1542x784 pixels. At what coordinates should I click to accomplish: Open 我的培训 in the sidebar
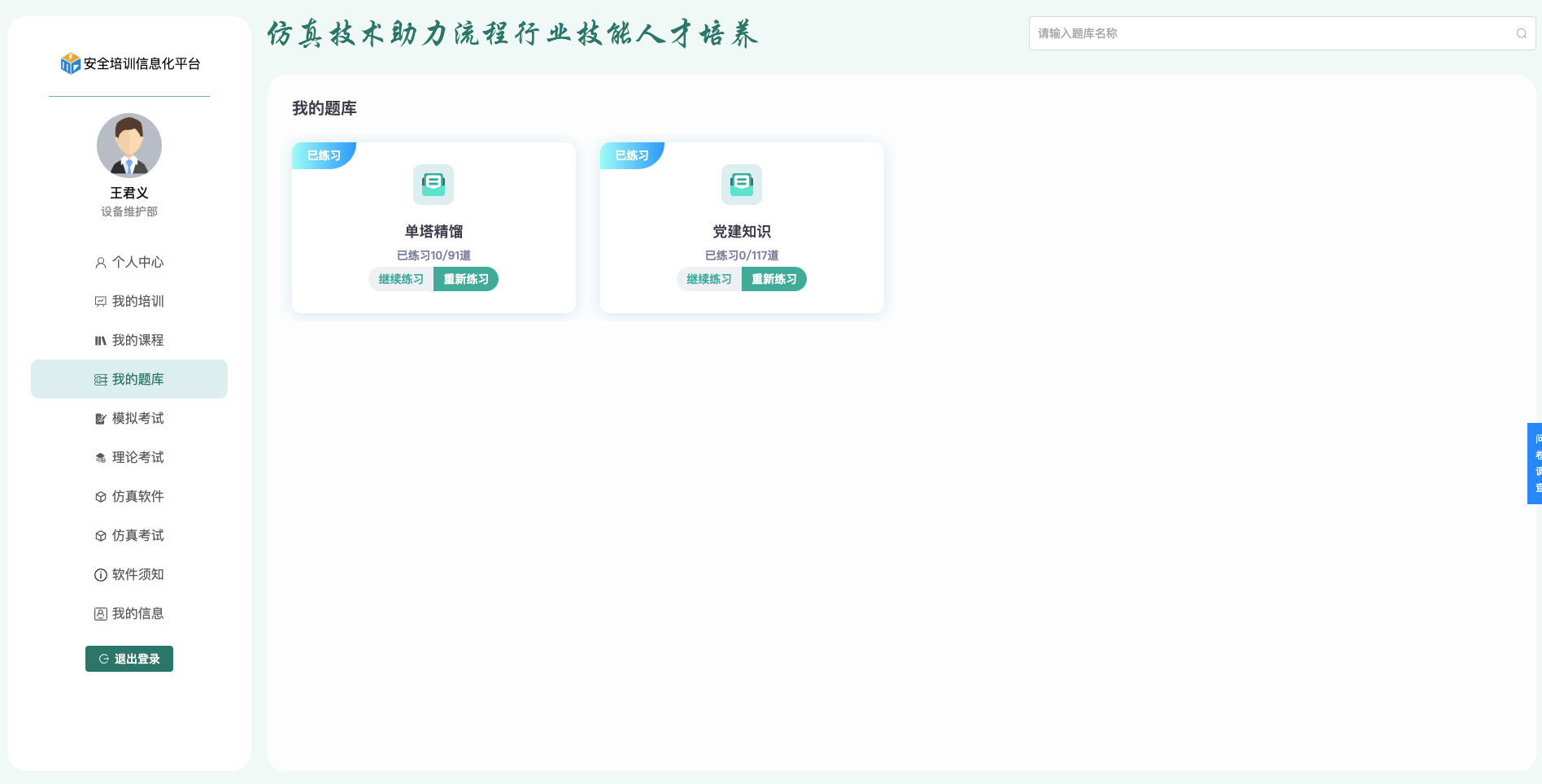pyautogui.click(x=130, y=302)
